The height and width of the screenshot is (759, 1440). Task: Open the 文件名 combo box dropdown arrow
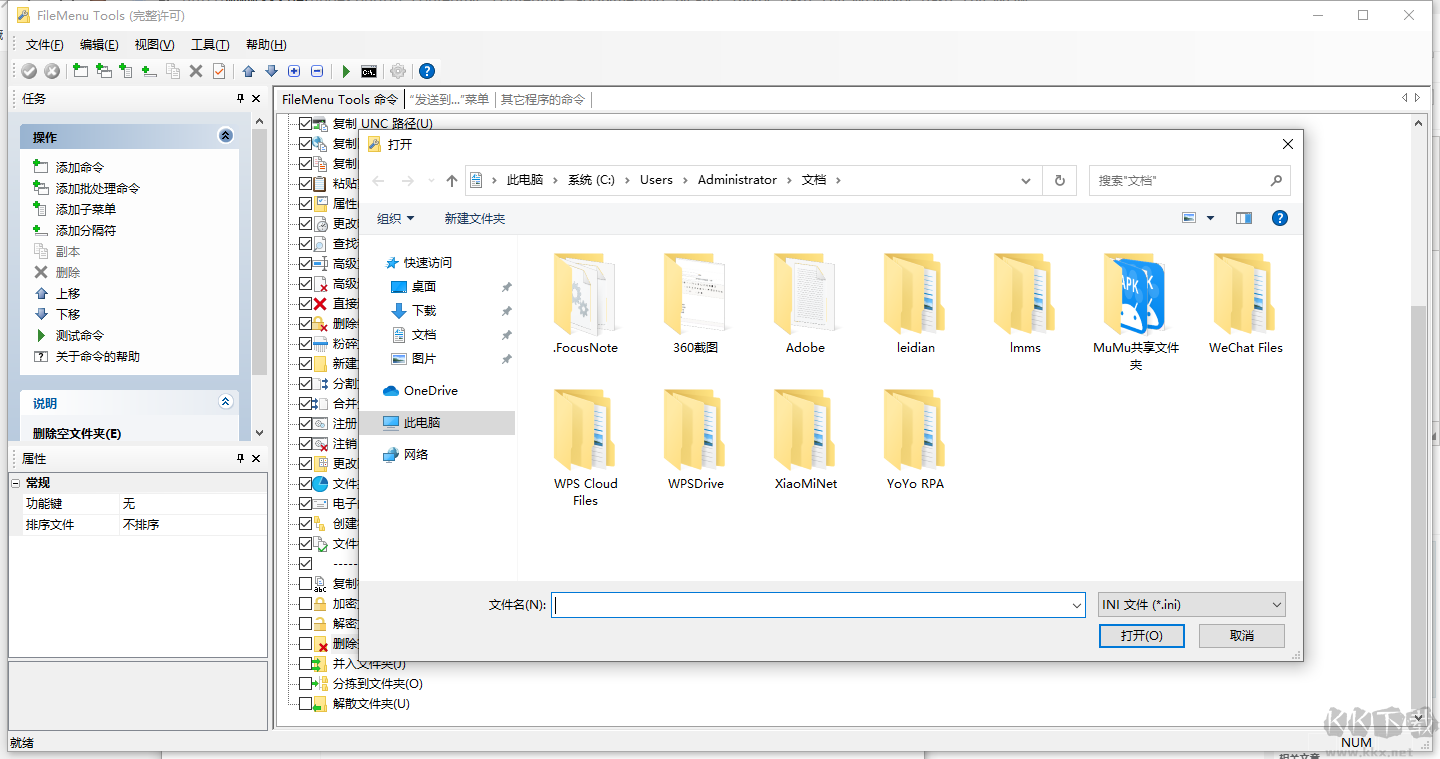[1076, 604]
